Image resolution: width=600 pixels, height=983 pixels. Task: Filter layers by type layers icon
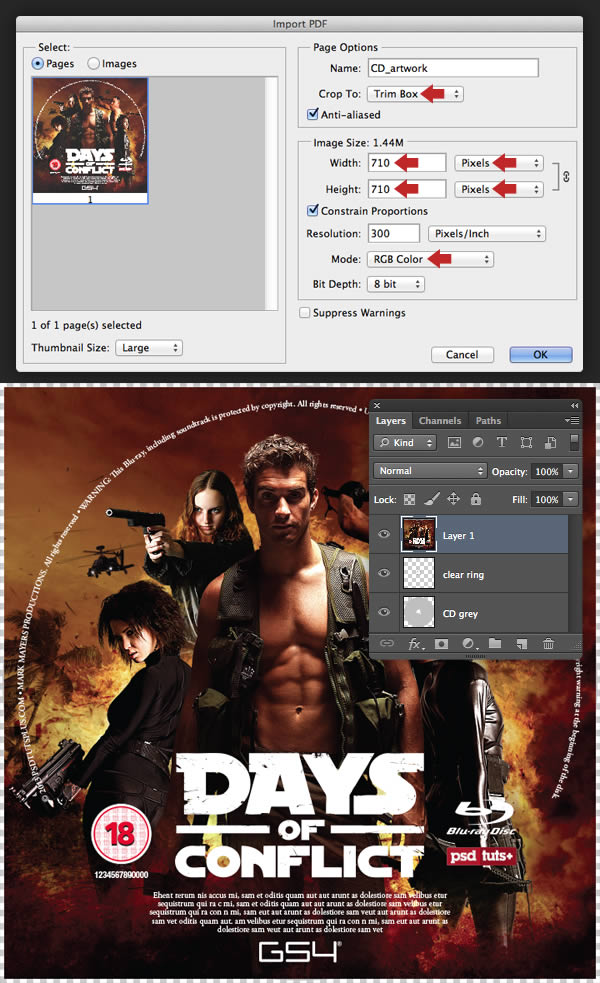pos(502,443)
